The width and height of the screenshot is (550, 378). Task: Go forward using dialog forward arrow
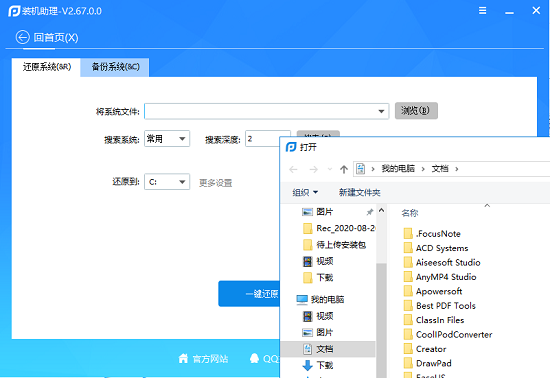313,169
